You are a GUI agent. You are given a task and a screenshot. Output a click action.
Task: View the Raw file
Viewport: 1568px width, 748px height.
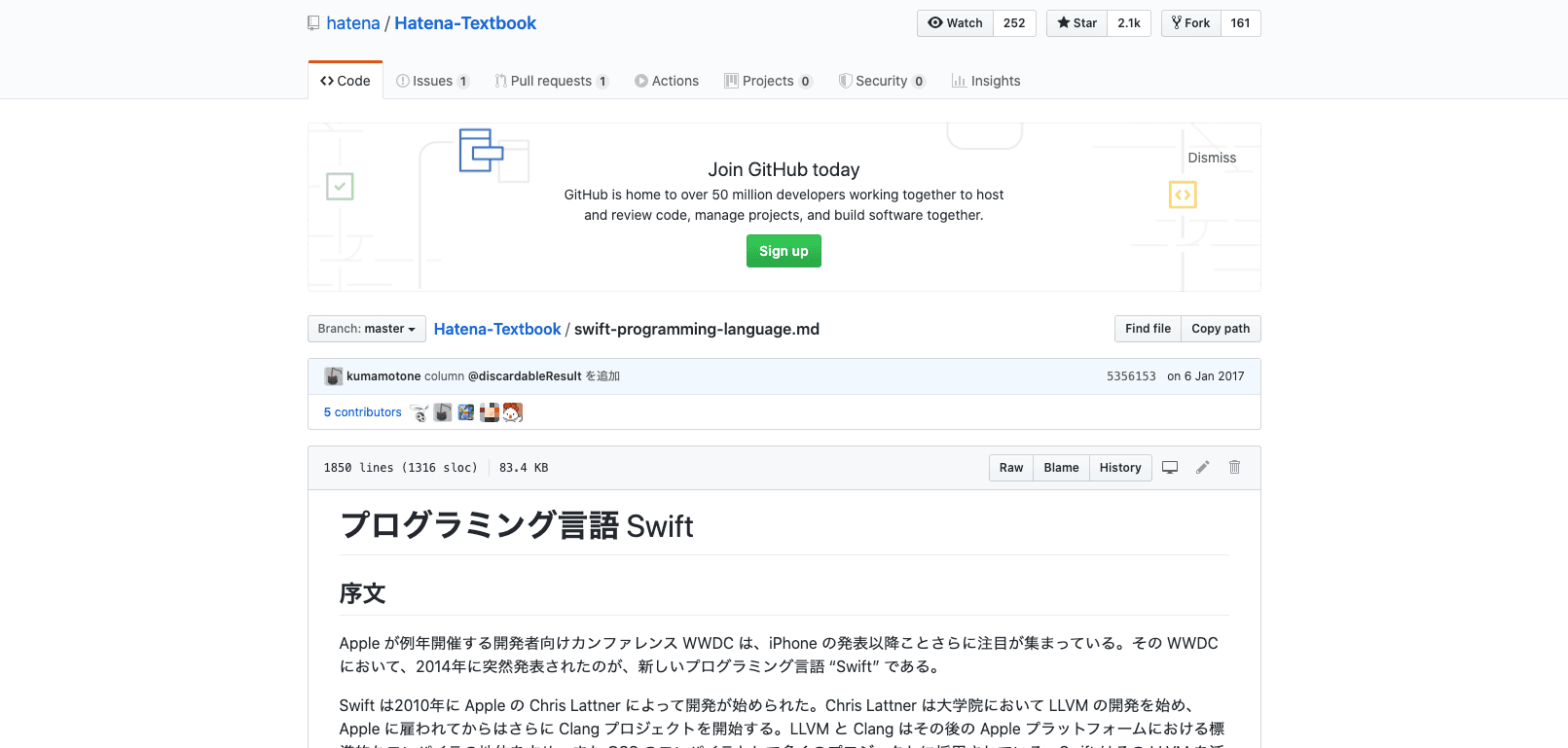pyautogui.click(x=1010, y=468)
